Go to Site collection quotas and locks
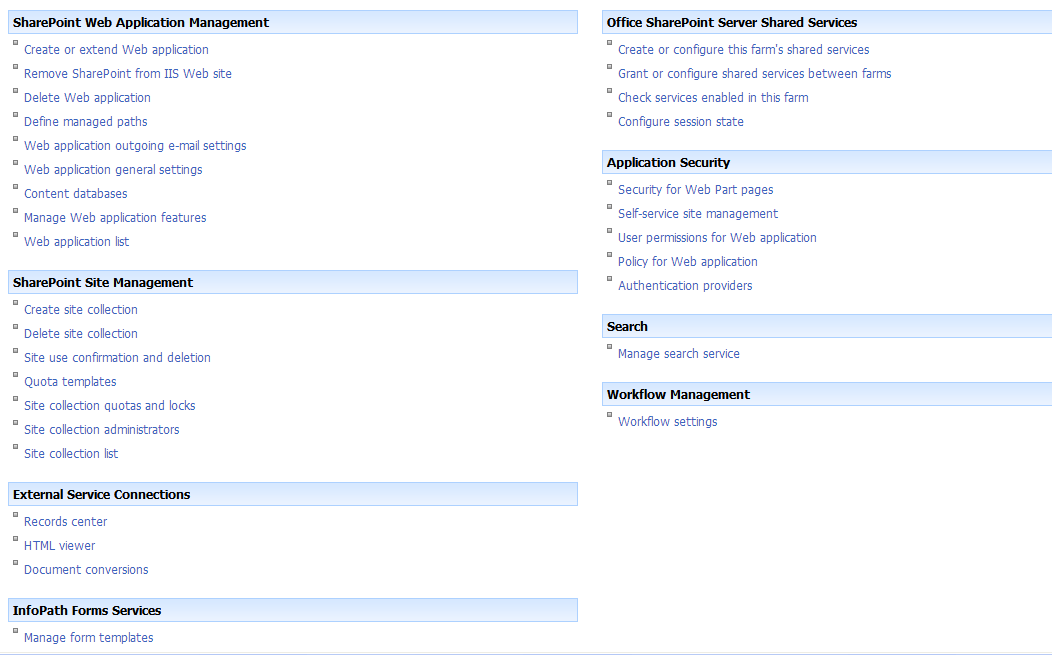 click(109, 406)
